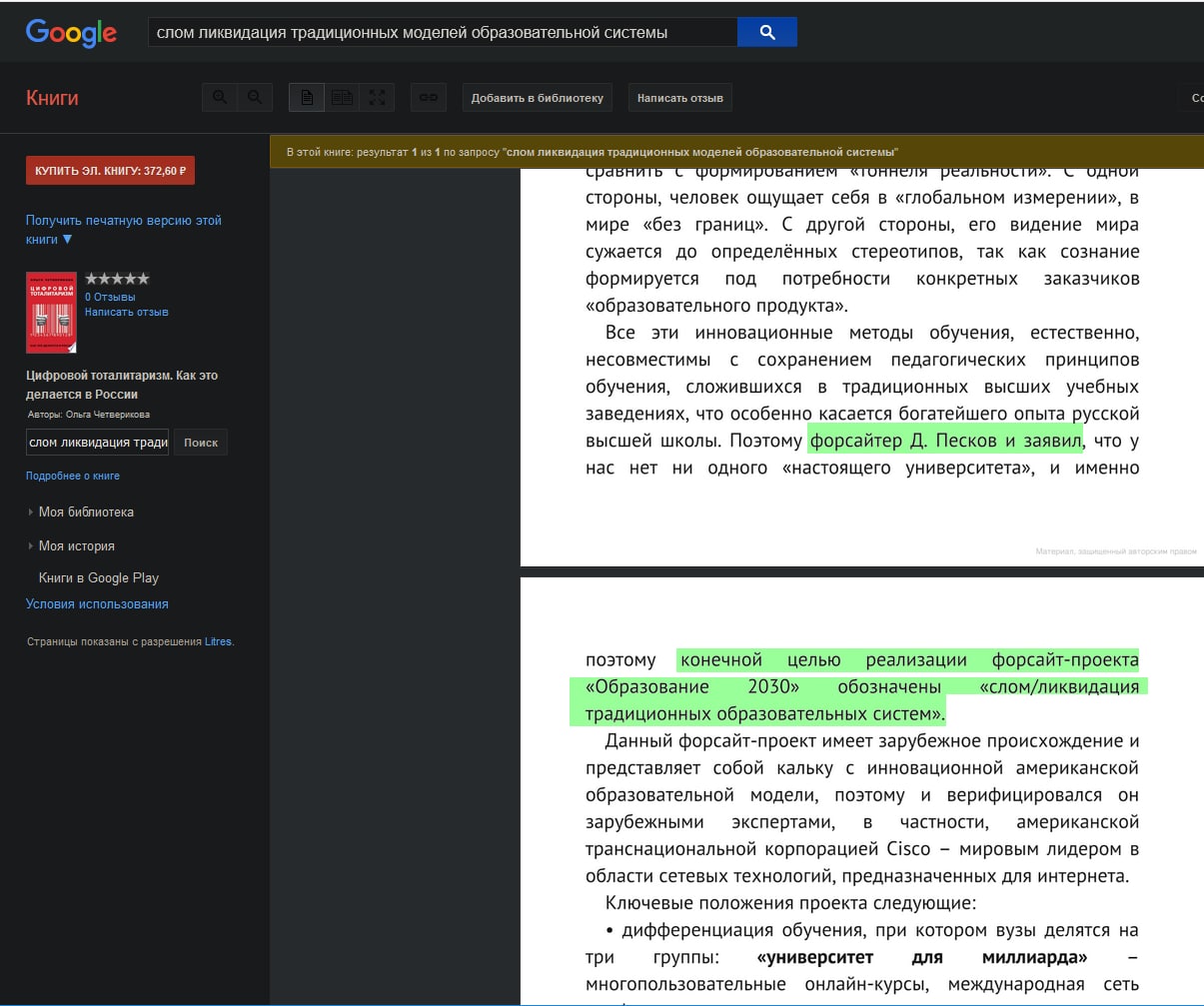Click 'Добавить в библиотеку' button
This screenshot has height=1006, width=1204.
pos(537,98)
